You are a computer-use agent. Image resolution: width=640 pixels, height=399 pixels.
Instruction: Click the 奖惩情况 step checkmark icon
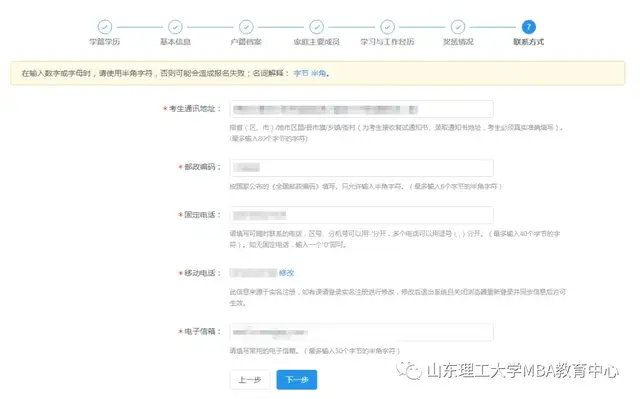pyautogui.click(x=458, y=27)
